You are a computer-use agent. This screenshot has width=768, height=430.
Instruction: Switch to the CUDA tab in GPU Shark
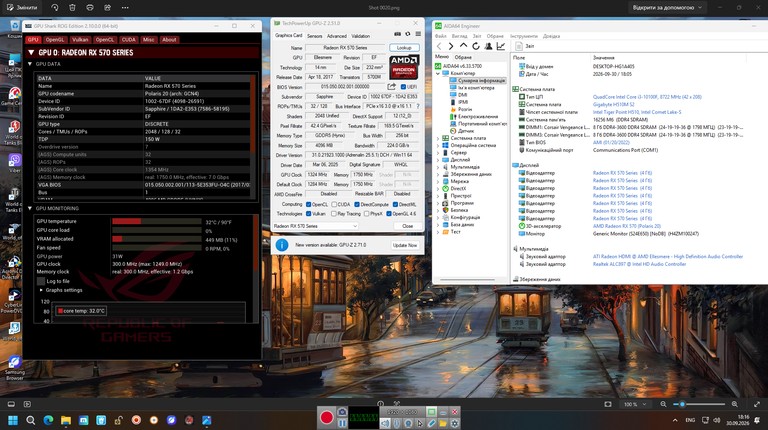(129, 40)
